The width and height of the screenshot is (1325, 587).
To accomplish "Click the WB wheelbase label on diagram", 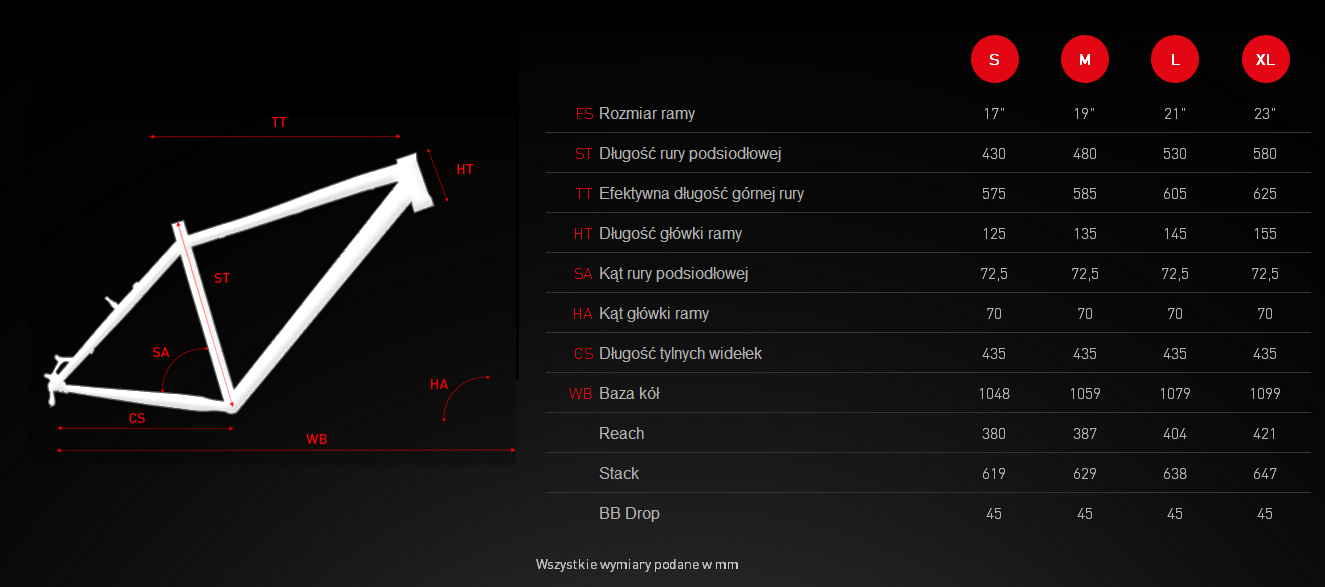I will click(317, 439).
